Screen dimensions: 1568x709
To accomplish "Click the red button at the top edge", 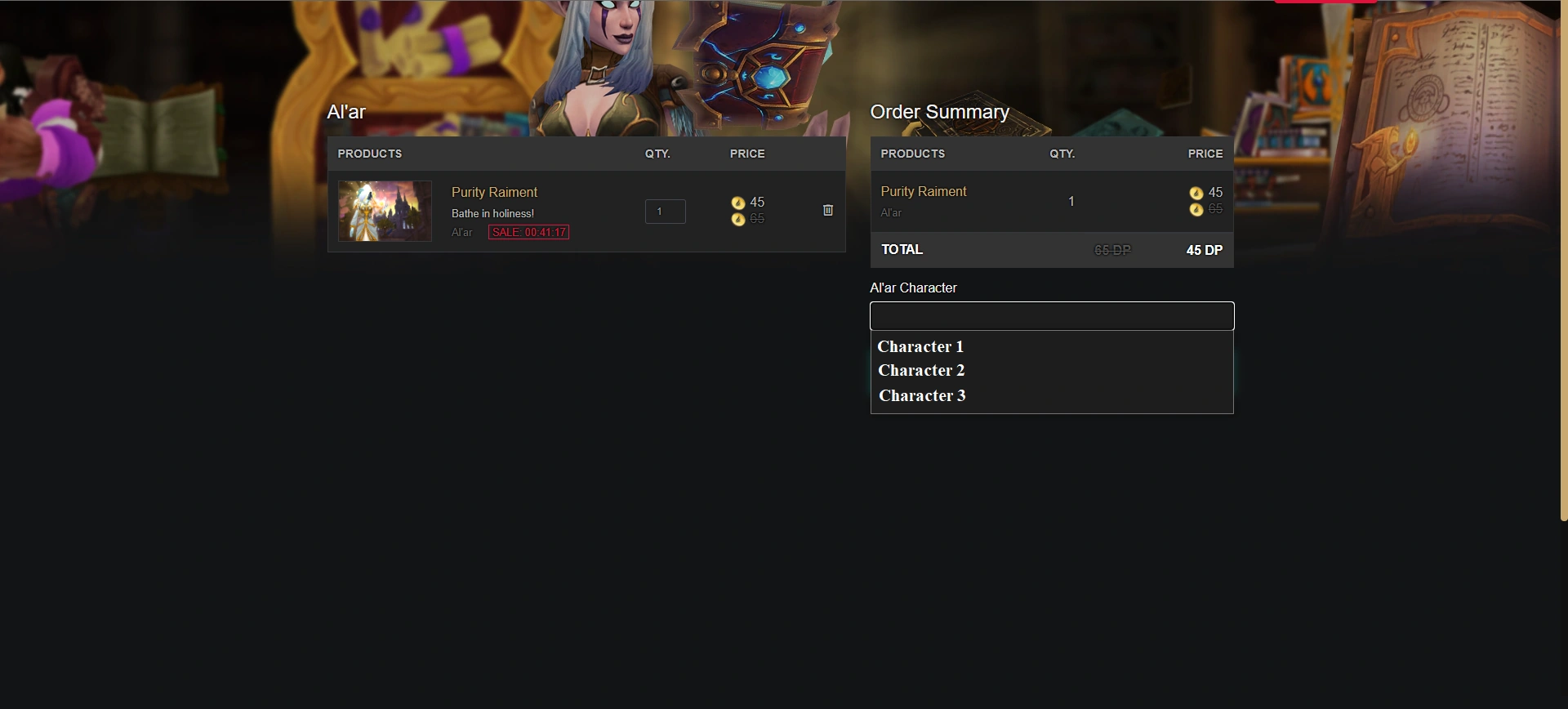I will 1325,2.
